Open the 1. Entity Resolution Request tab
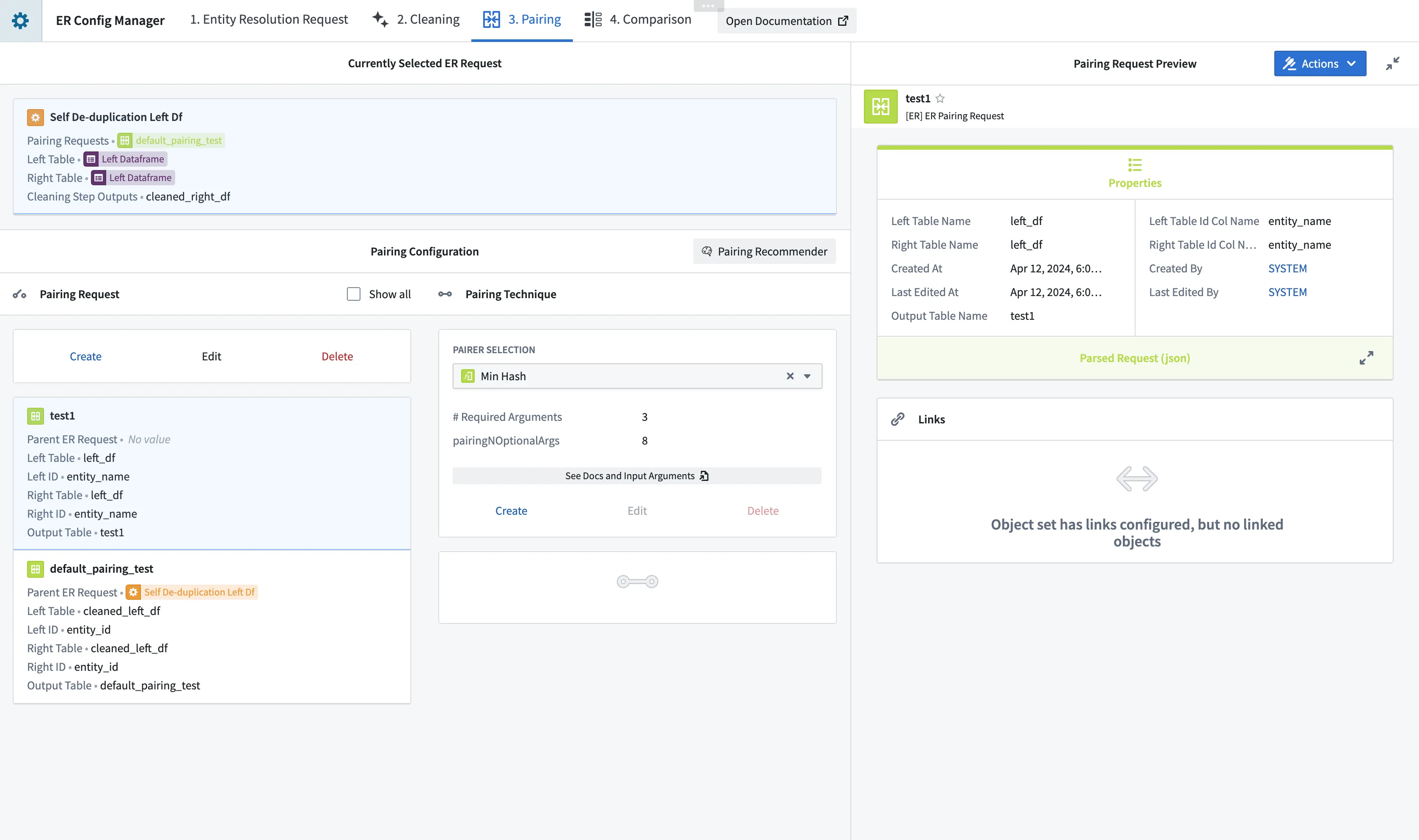 click(x=269, y=20)
